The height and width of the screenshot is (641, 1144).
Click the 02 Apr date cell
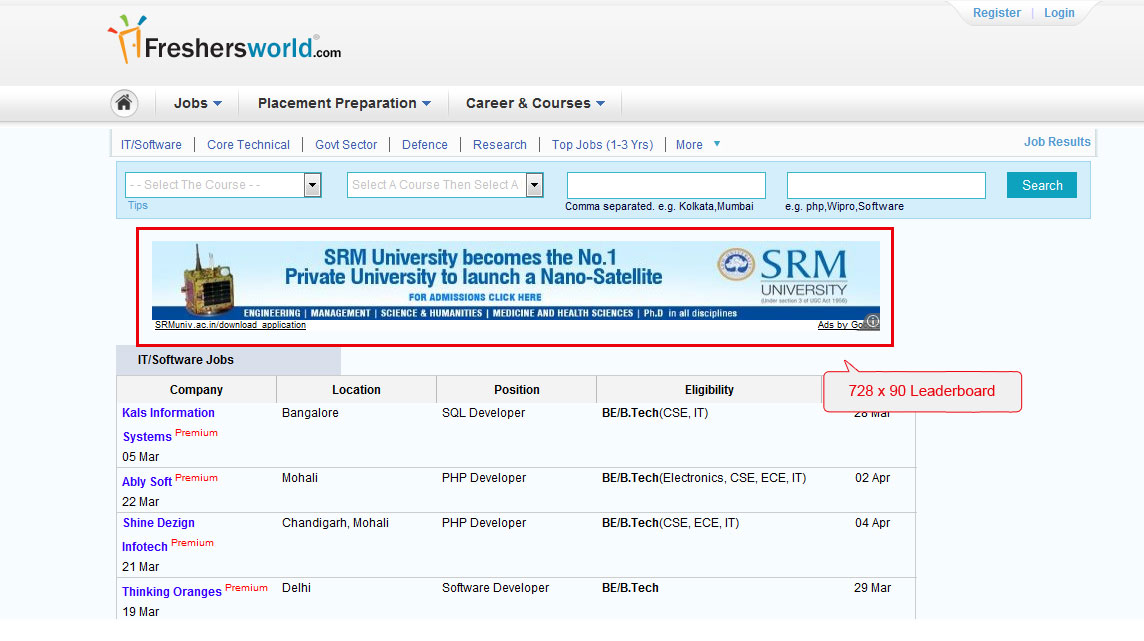tap(873, 478)
